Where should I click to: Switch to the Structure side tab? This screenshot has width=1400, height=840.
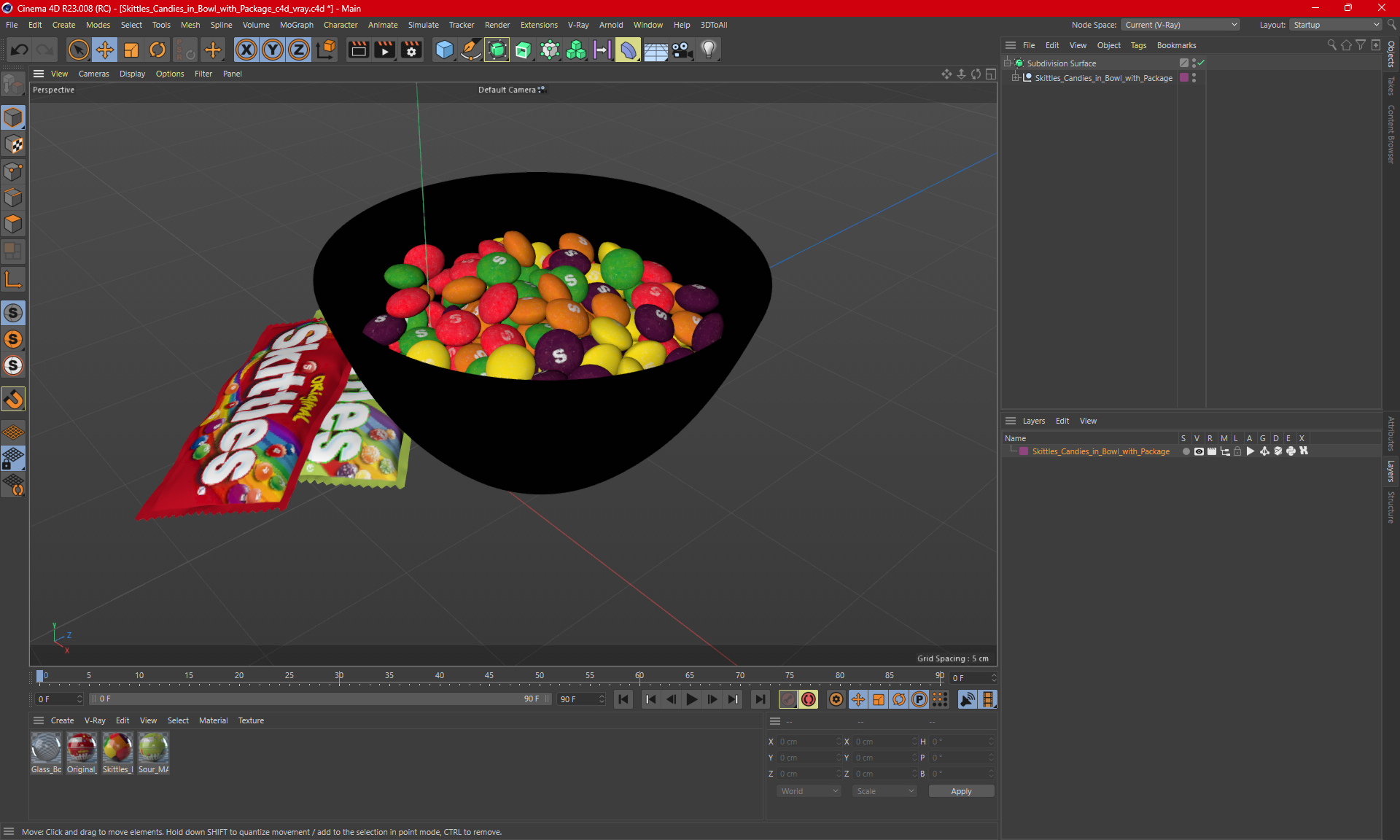1391,507
